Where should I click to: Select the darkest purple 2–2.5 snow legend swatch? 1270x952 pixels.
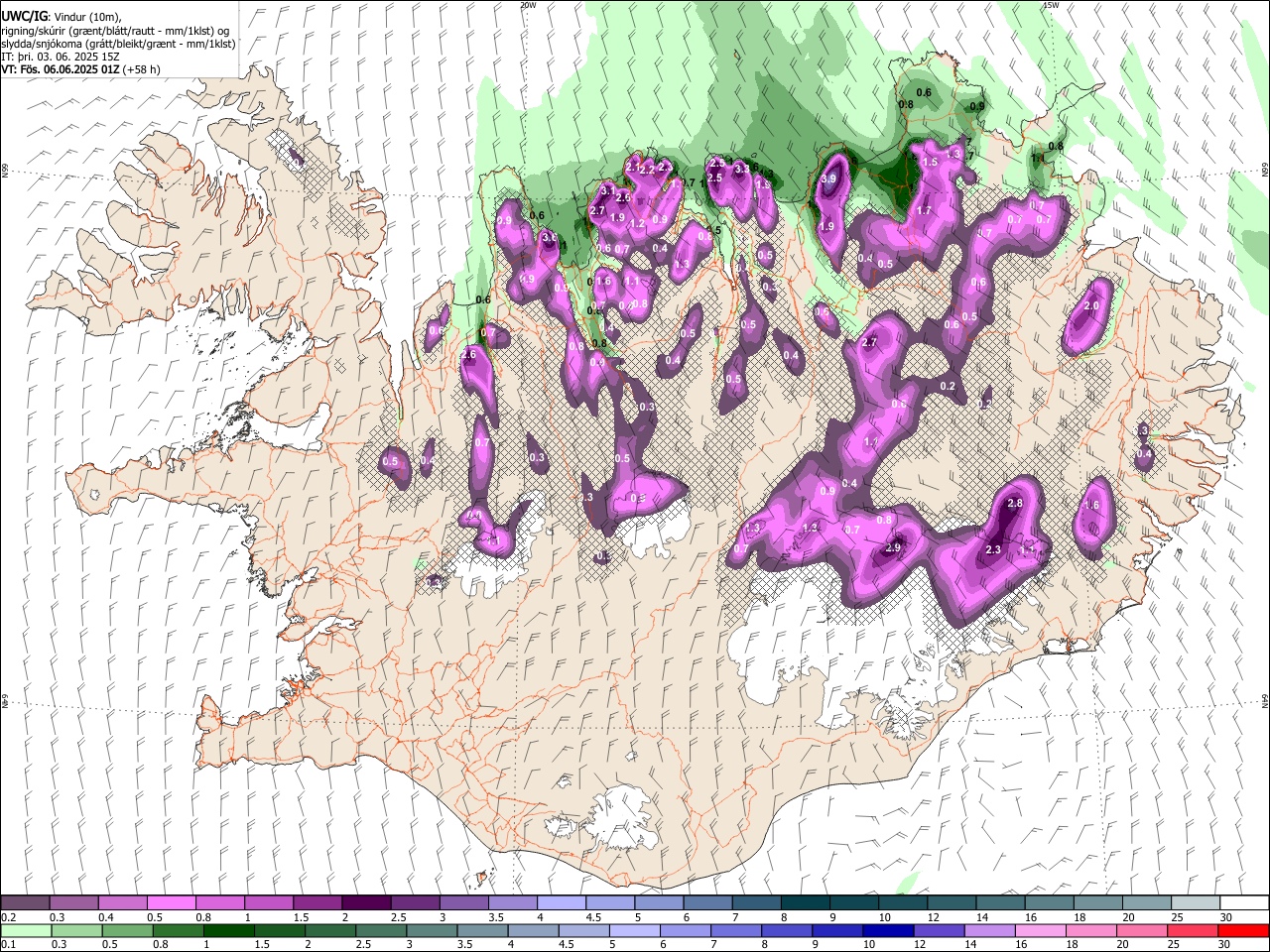[366, 903]
